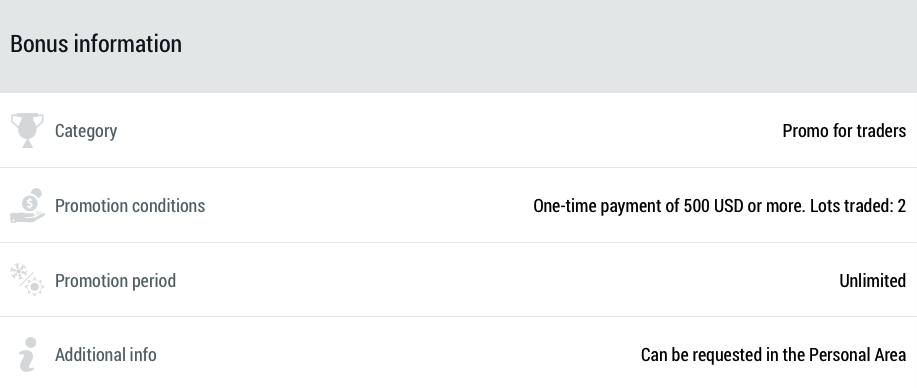Click the snowflake and sun period icon
The width and height of the screenshot is (917, 388).
(27, 279)
